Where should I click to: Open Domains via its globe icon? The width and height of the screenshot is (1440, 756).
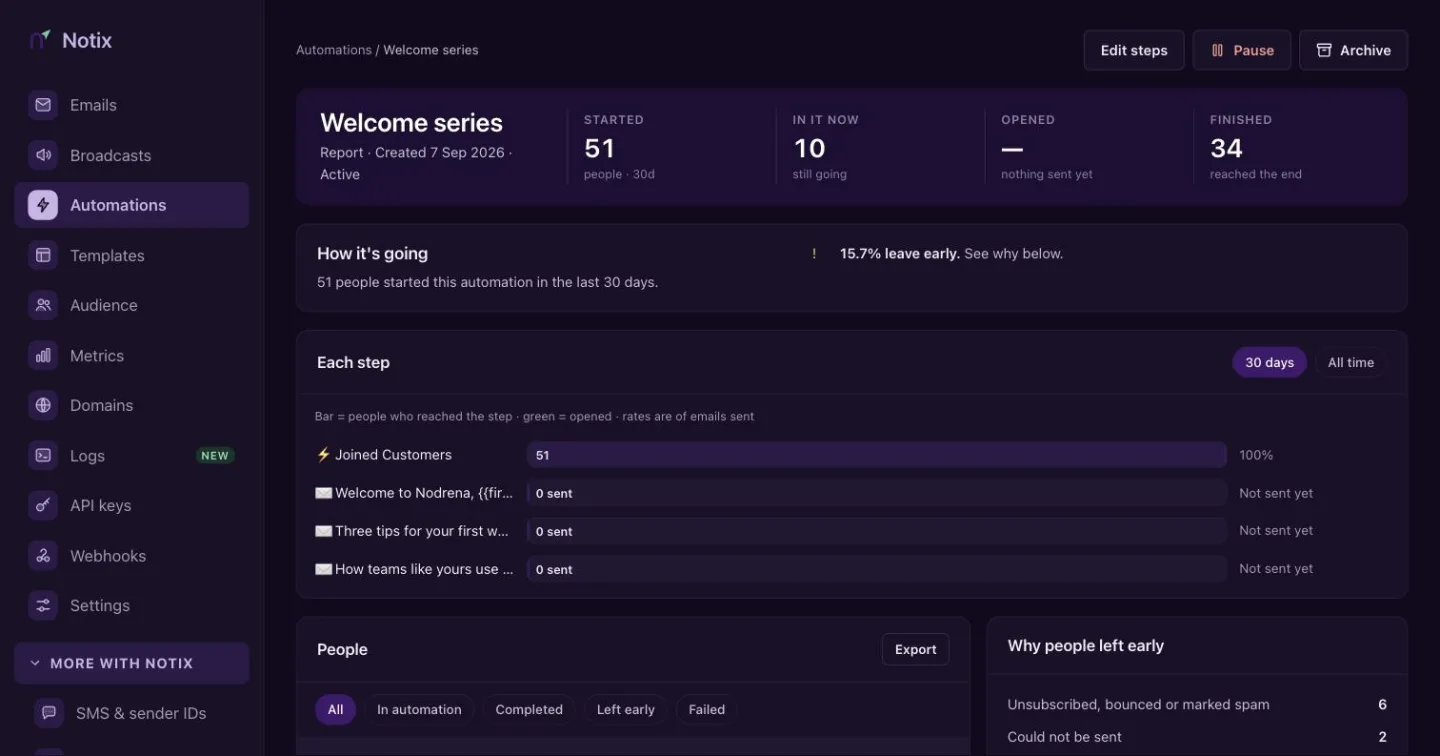43,405
